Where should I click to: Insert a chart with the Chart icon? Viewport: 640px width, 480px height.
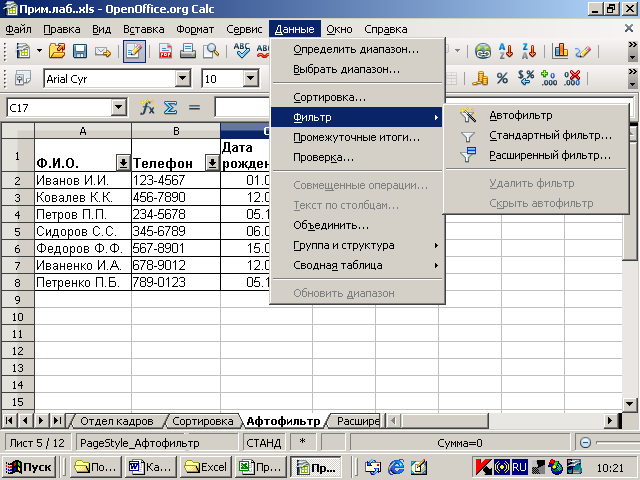tap(560, 51)
